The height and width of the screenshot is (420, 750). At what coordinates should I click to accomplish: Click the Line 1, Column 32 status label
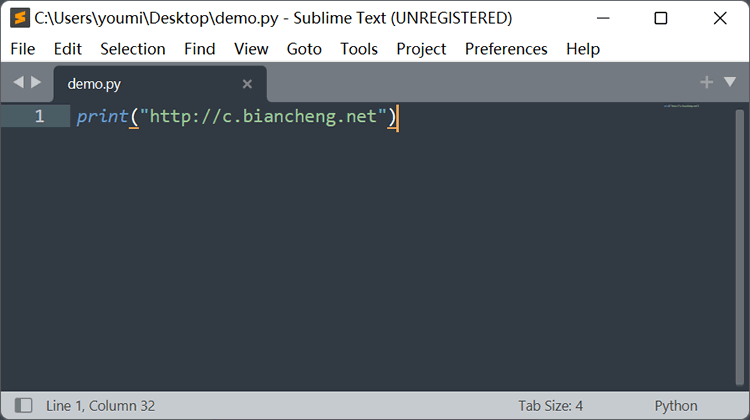[x=100, y=406]
